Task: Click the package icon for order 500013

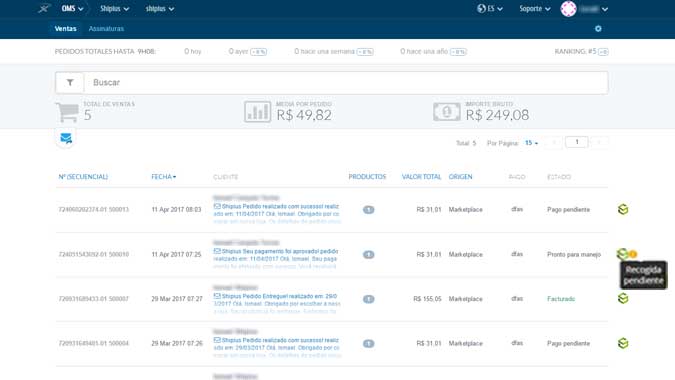Action: (x=623, y=209)
